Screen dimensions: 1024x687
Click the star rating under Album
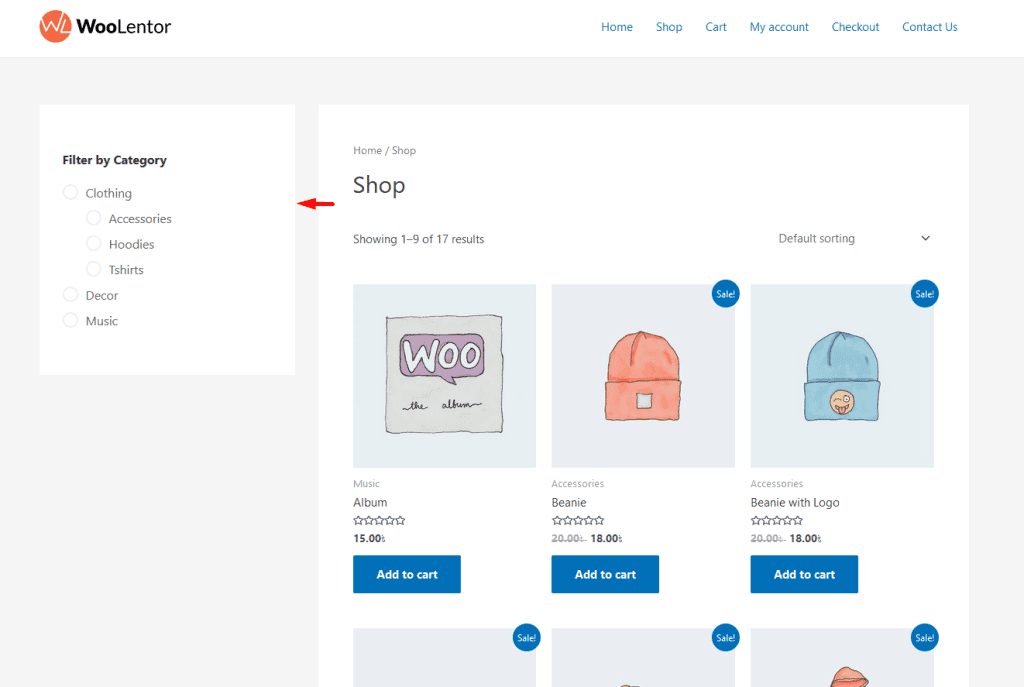(x=379, y=521)
